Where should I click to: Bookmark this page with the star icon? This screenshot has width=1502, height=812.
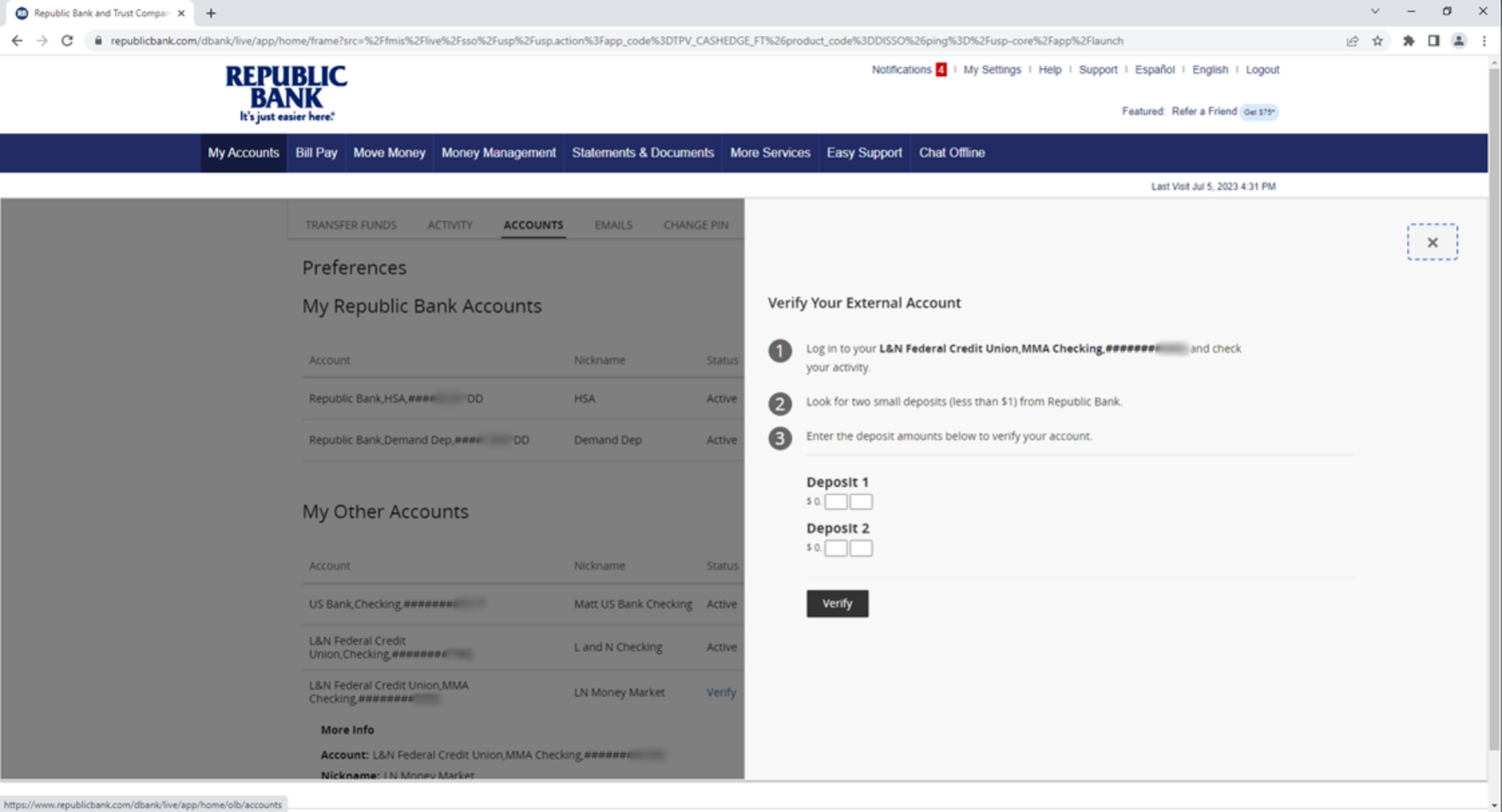point(1378,40)
